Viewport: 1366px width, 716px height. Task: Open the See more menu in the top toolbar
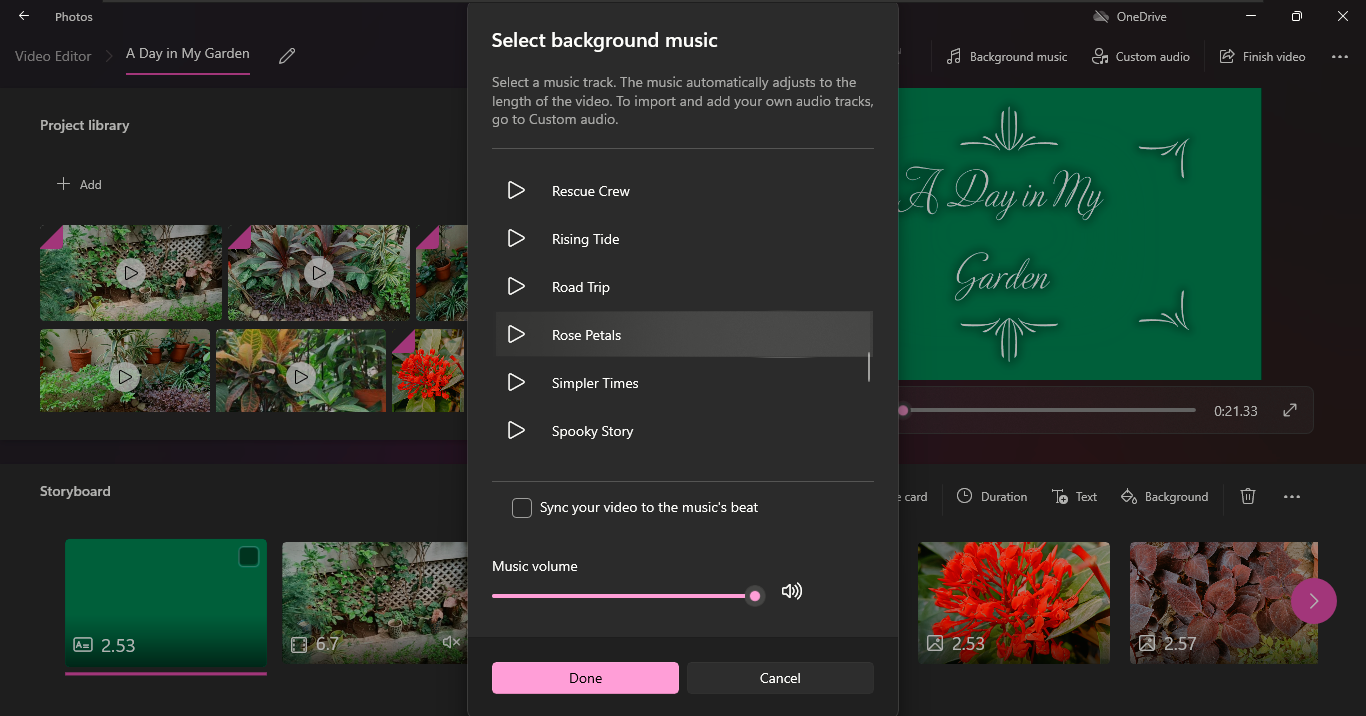pos(1339,56)
